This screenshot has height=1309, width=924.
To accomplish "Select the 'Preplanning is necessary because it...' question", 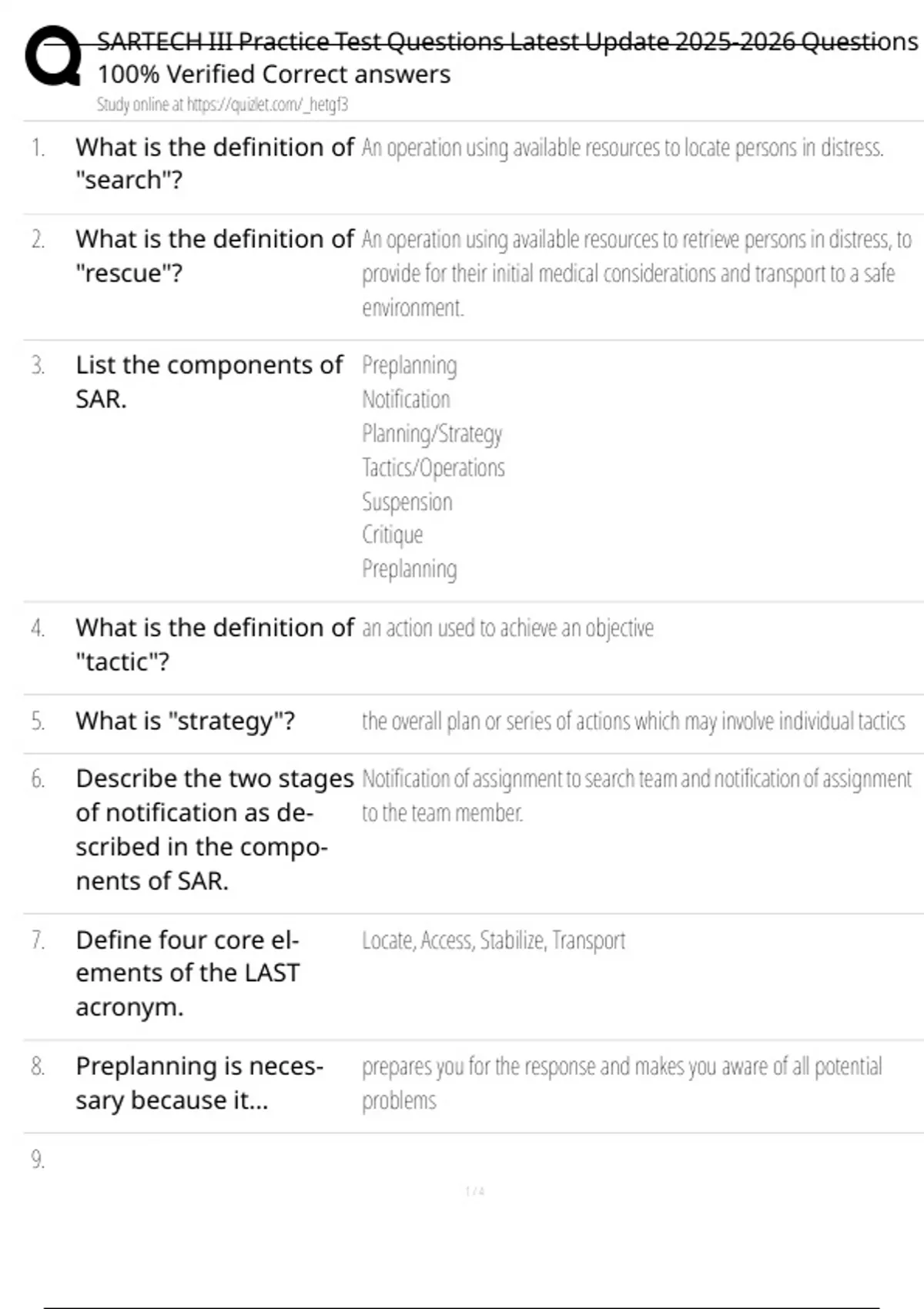I will 199,1083.
